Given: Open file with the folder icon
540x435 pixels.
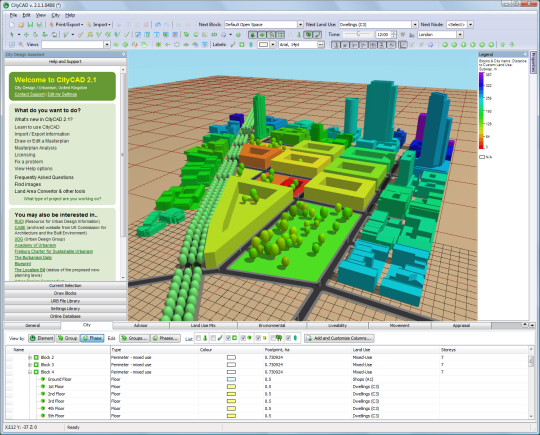Looking at the screenshot, I should coord(21,24).
